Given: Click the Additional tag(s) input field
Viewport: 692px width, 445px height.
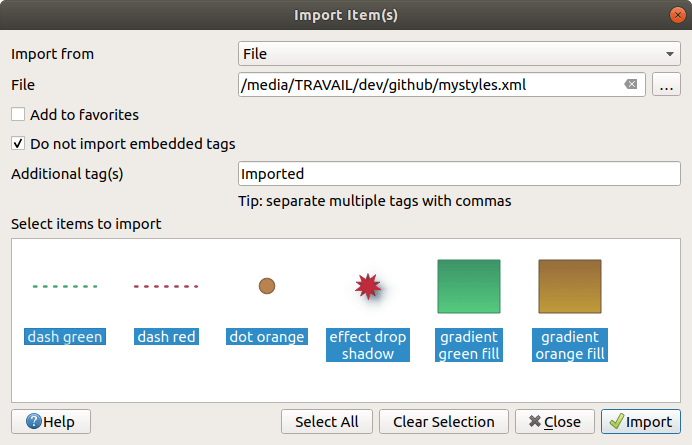Looking at the screenshot, I should point(459,173).
